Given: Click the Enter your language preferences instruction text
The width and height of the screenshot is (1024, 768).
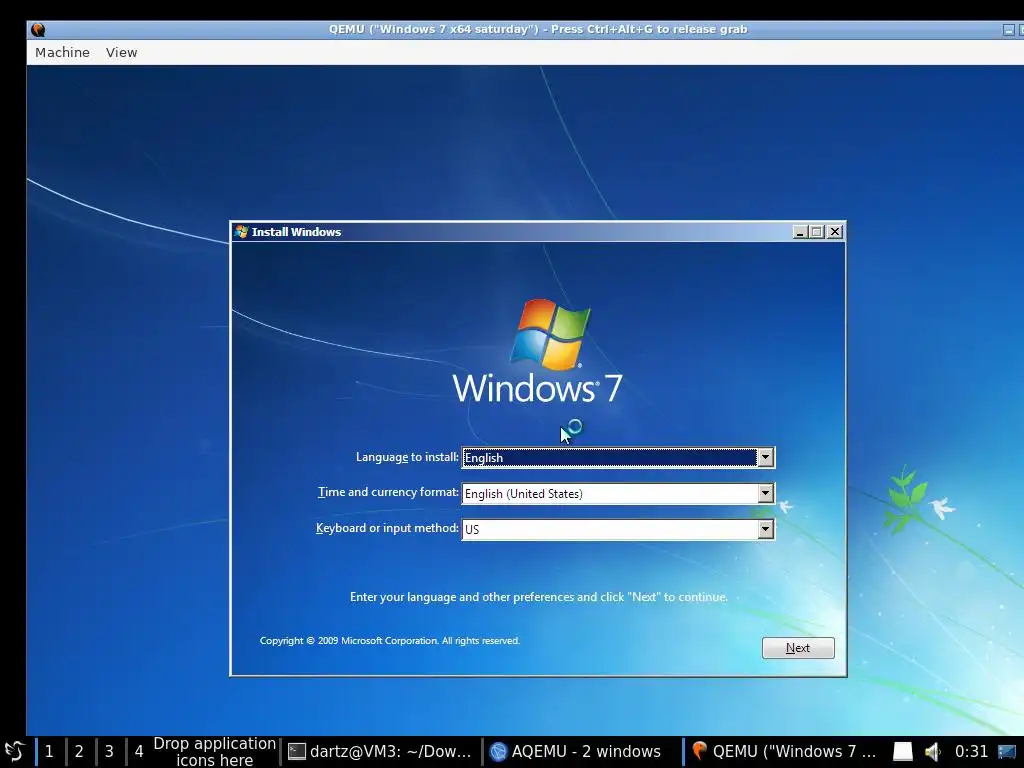Looking at the screenshot, I should [x=539, y=597].
